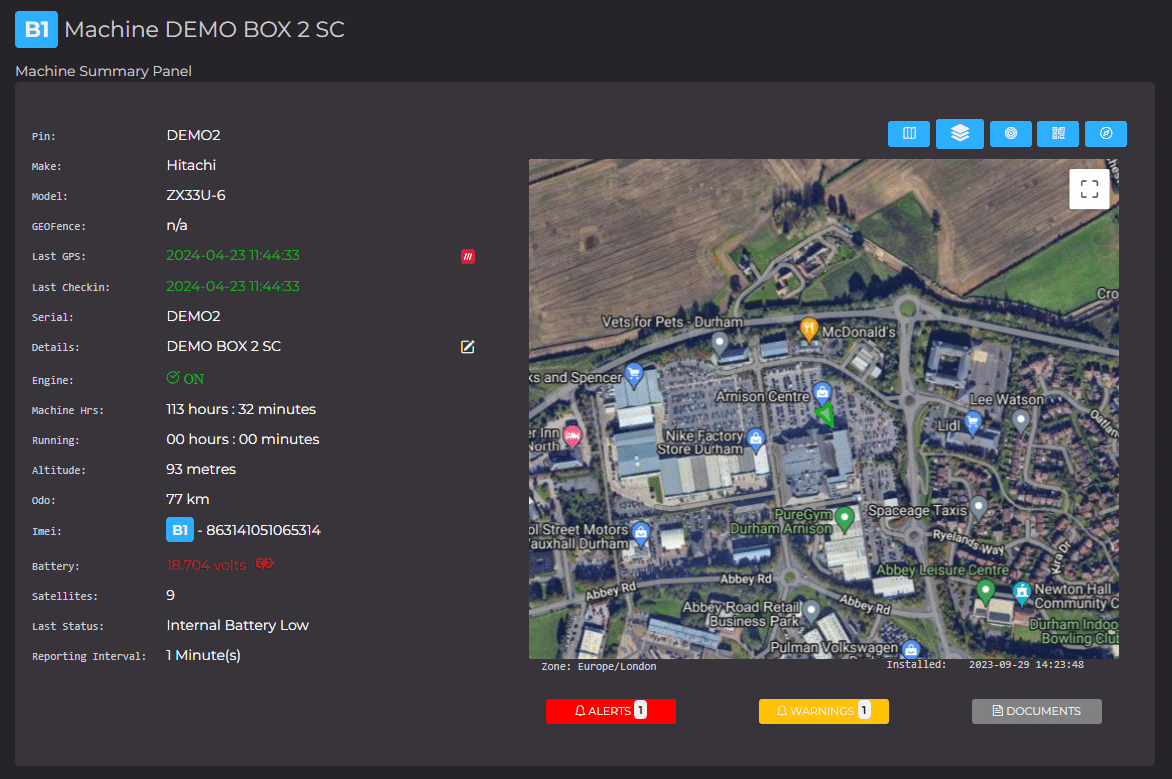This screenshot has width=1172, height=779.
Task: Open the ALERTS panel
Action: [610, 711]
